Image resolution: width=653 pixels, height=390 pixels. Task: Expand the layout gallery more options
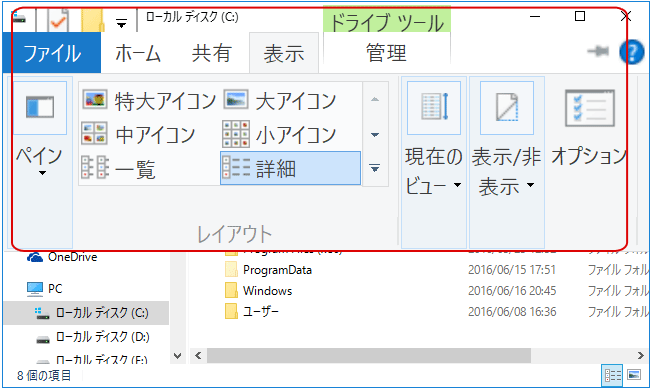click(375, 168)
